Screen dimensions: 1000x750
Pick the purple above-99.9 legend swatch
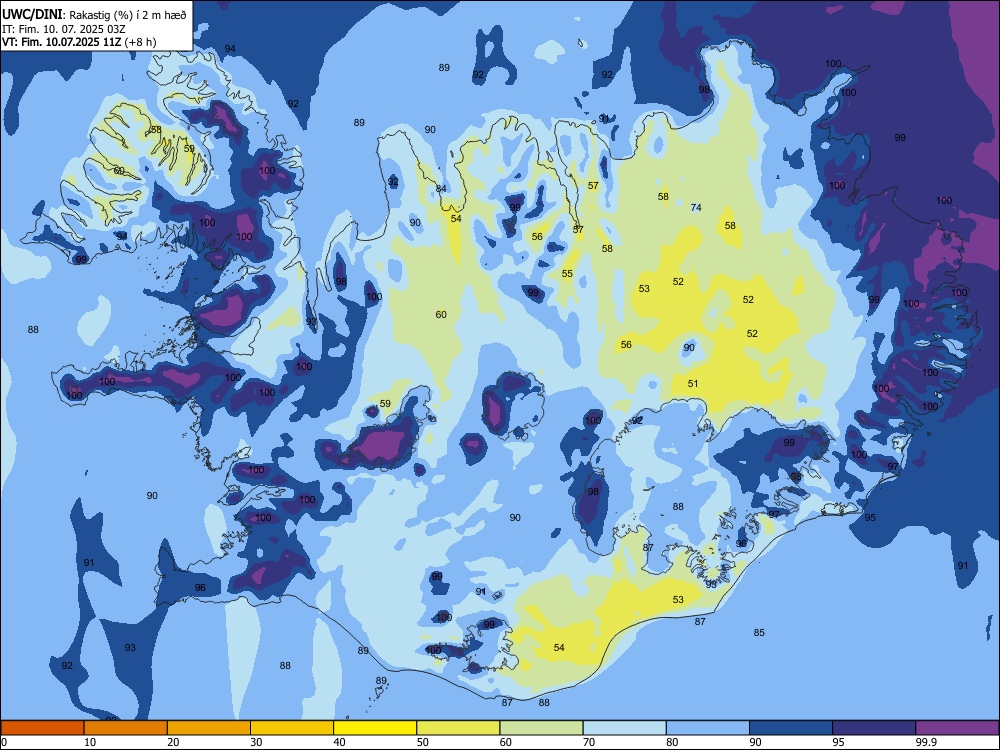[x=957, y=728]
